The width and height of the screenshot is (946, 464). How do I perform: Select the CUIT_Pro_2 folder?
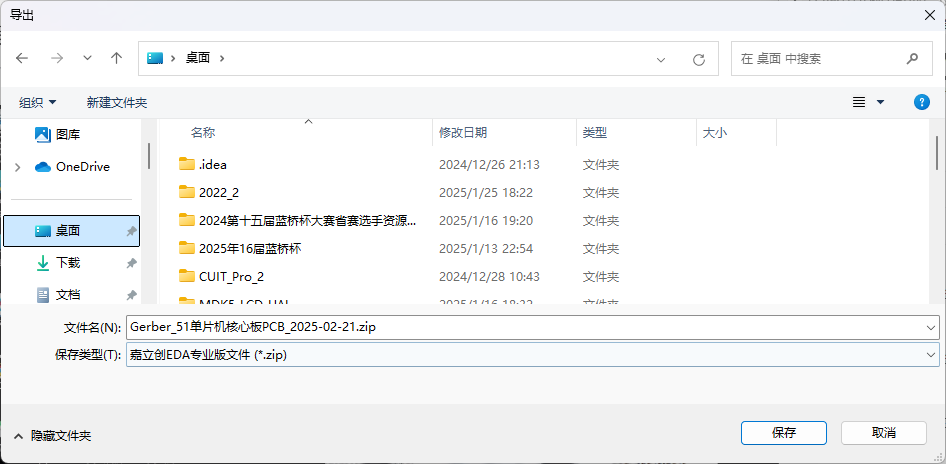click(x=230, y=276)
